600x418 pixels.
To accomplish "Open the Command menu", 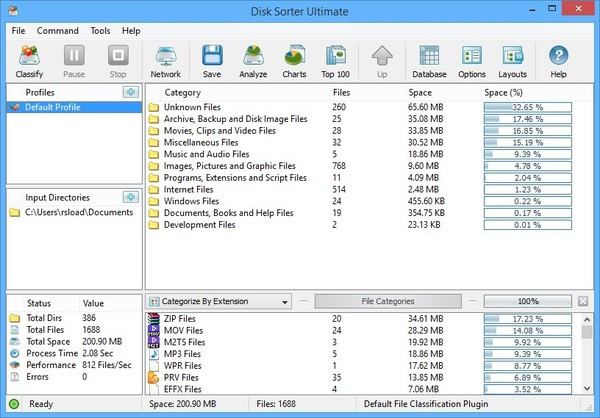I will [57, 31].
